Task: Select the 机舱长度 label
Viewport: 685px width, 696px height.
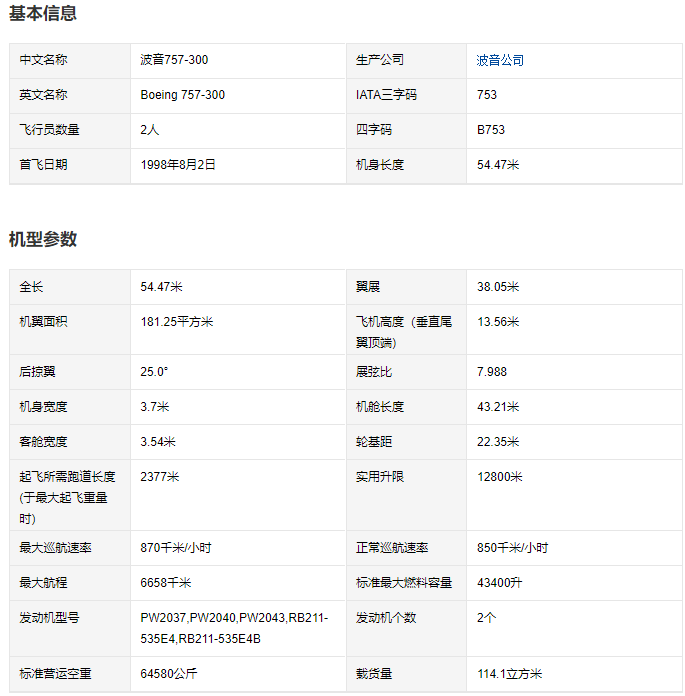Action: tap(380, 407)
